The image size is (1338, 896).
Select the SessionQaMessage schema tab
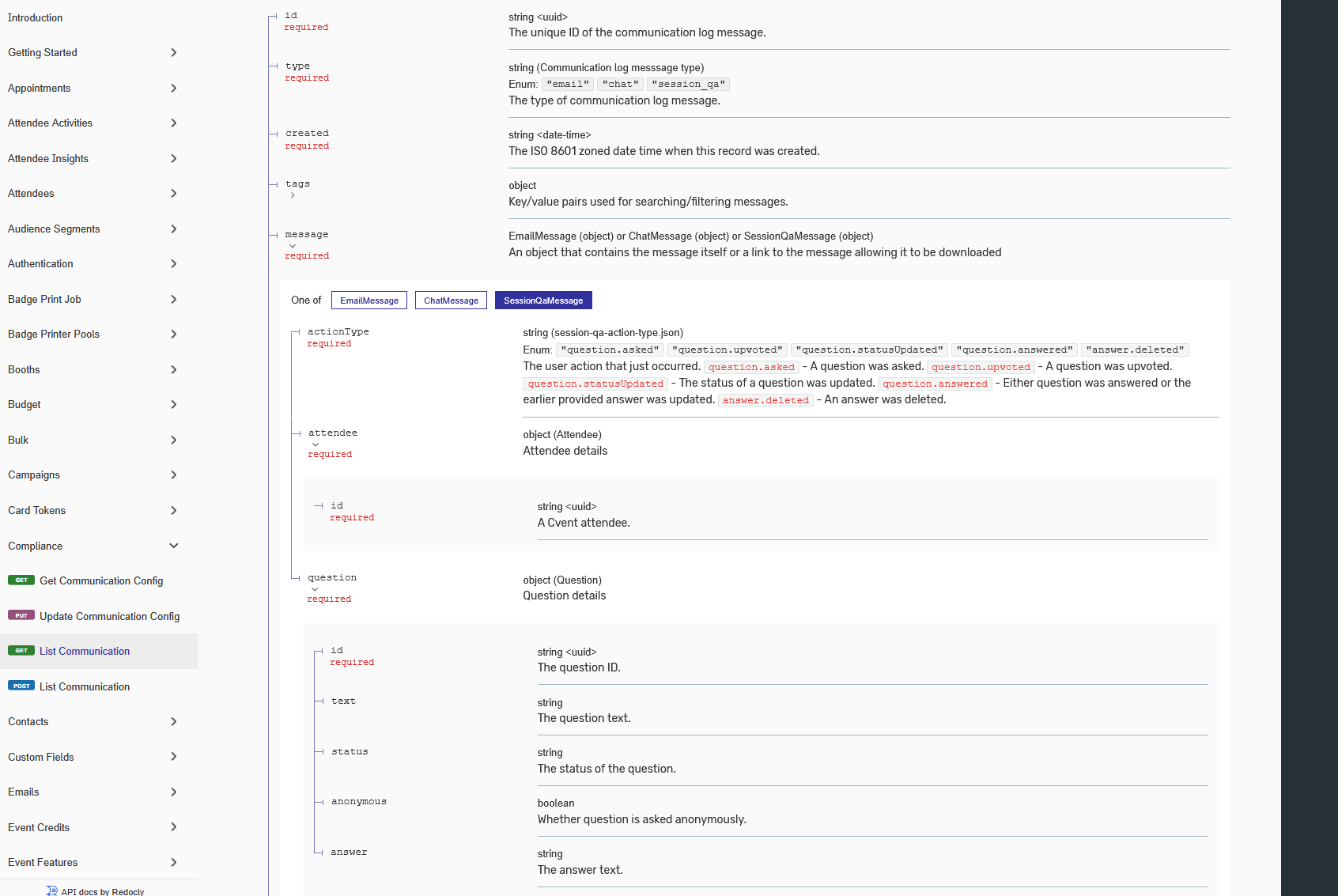click(543, 301)
